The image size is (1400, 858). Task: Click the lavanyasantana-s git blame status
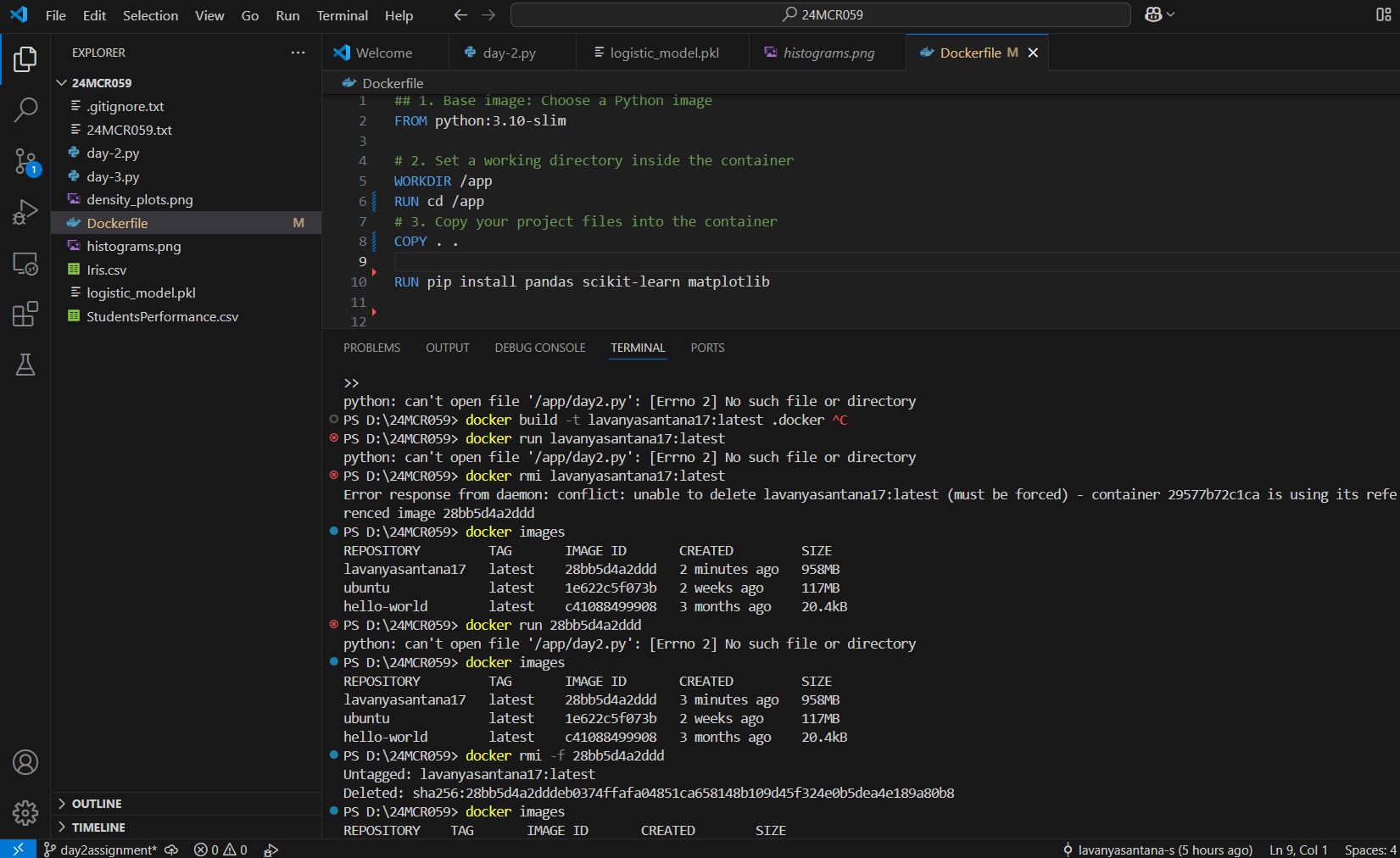coord(1157,850)
